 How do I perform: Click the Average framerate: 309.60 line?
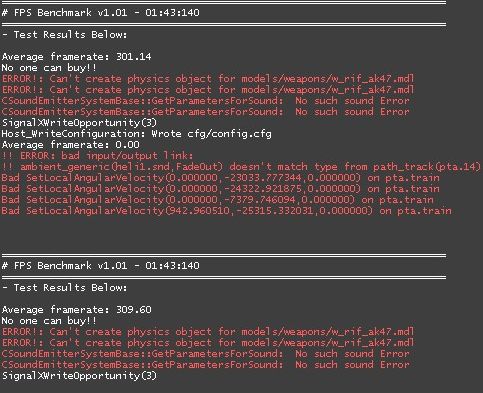(76, 310)
